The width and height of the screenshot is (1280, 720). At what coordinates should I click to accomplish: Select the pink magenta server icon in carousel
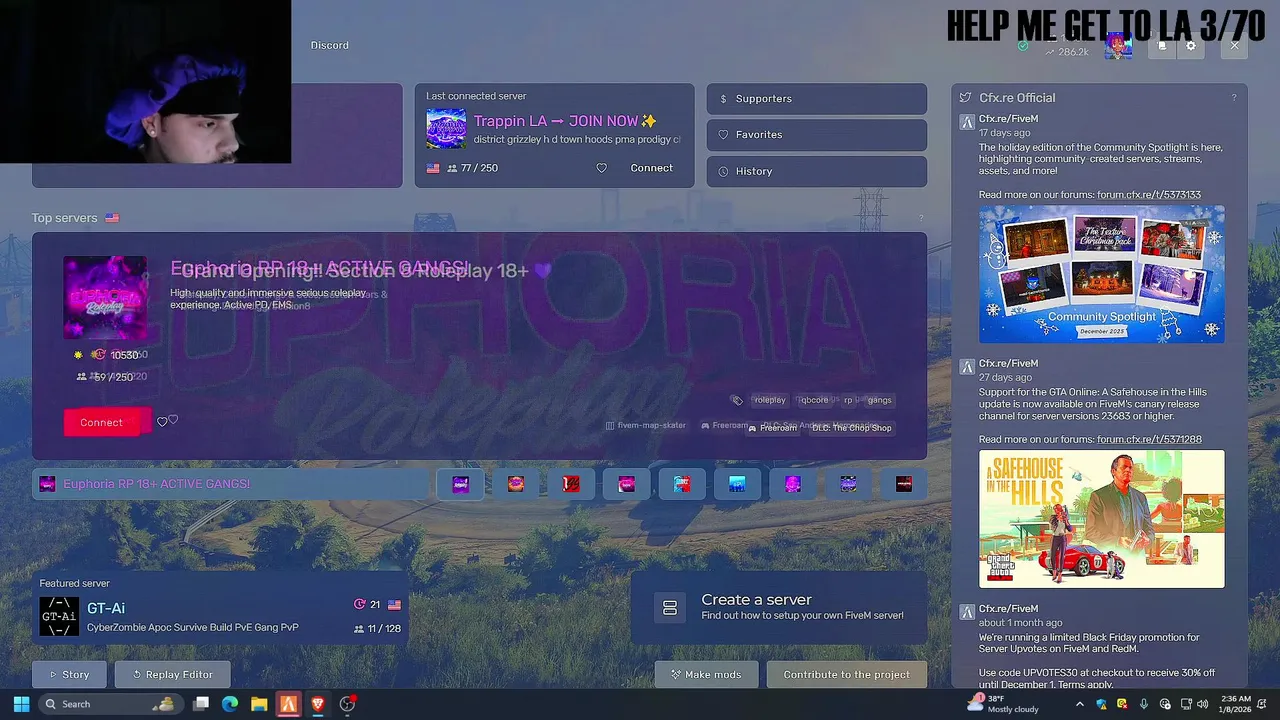pyautogui.click(x=627, y=484)
